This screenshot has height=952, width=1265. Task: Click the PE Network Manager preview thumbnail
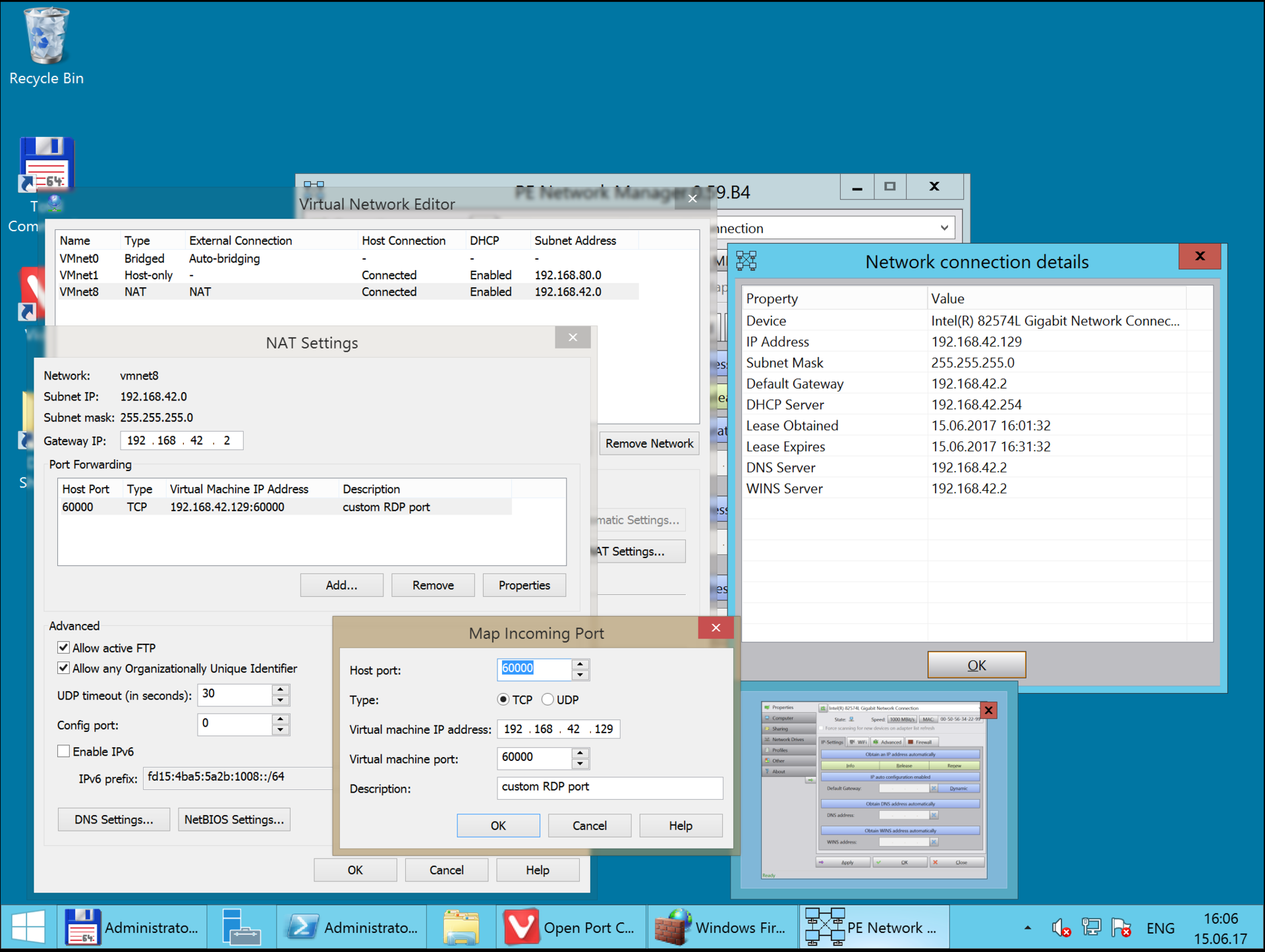pyautogui.click(x=874, y=791)
